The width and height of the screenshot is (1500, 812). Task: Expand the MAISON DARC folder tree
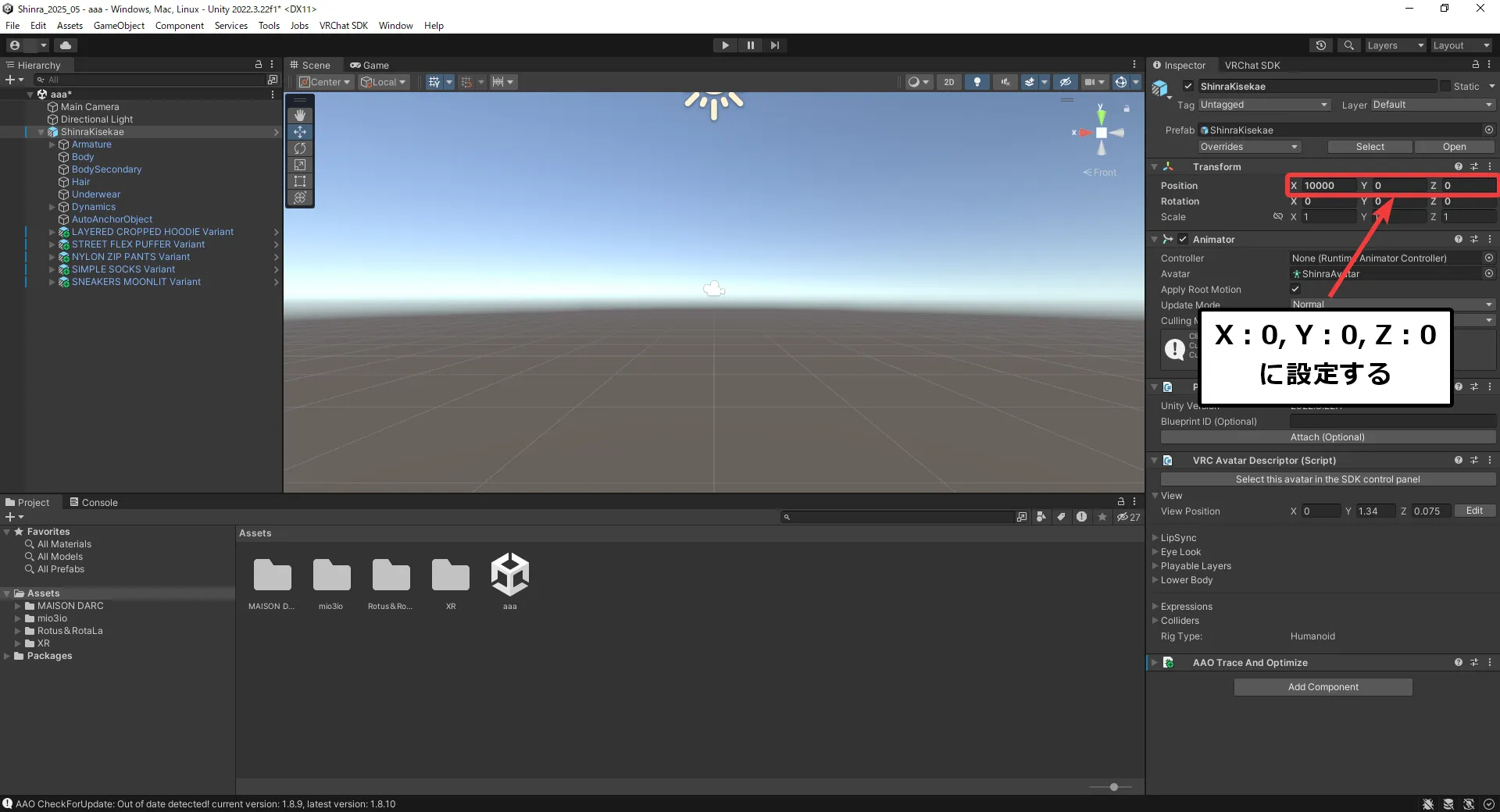point(18,606)
